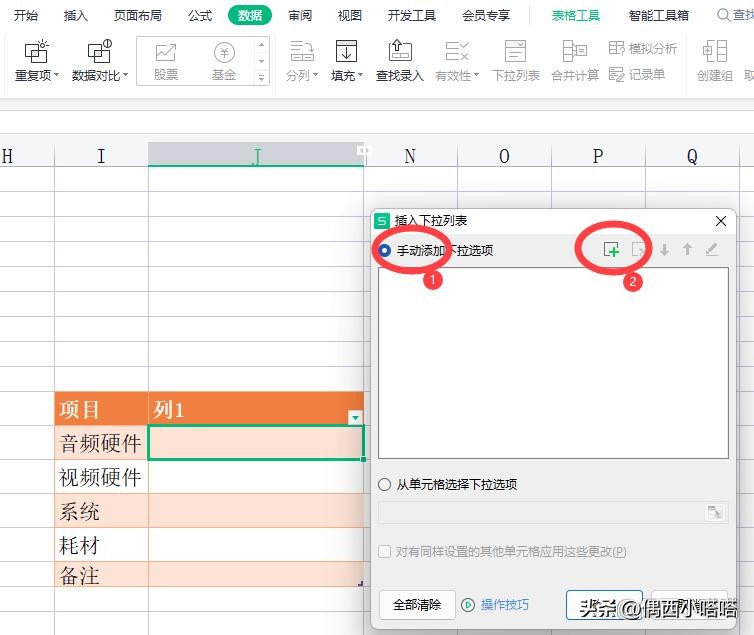The height and width of the screenshot is (635, 754).
Task: Expand the 重复项 dropdown arrow
Action: click(56, 75)
